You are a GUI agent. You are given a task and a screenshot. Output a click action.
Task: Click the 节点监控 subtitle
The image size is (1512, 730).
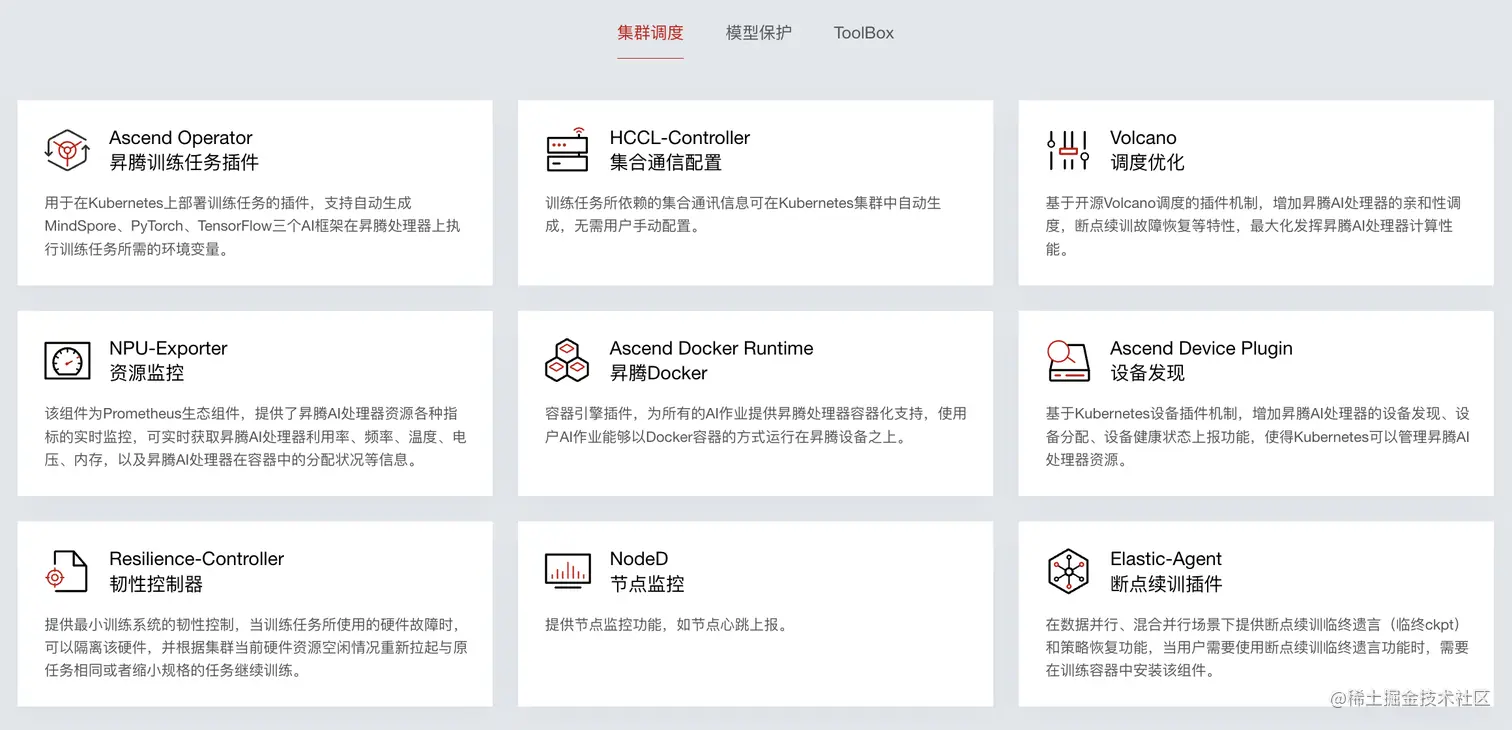coord(647,584)
